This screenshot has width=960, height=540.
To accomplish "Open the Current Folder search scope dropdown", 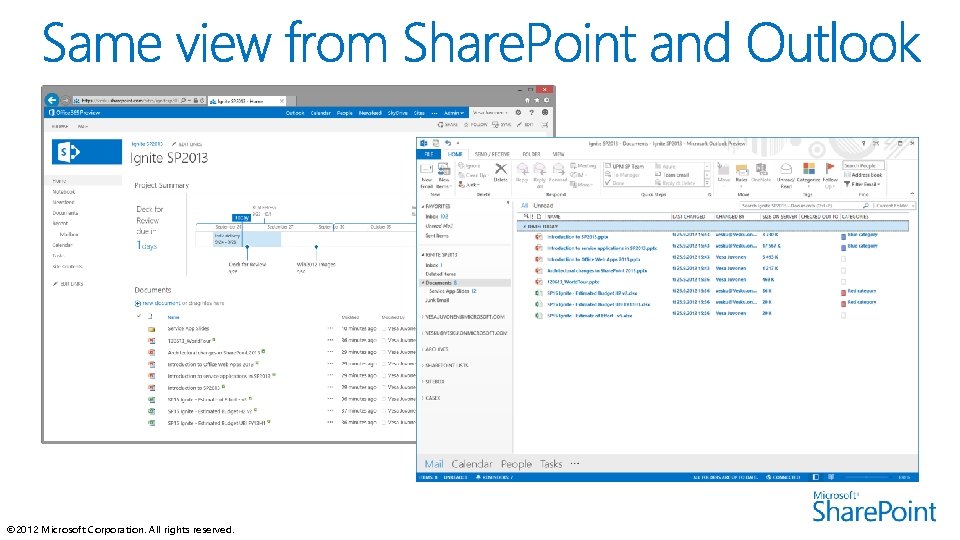I will (894, 206).
